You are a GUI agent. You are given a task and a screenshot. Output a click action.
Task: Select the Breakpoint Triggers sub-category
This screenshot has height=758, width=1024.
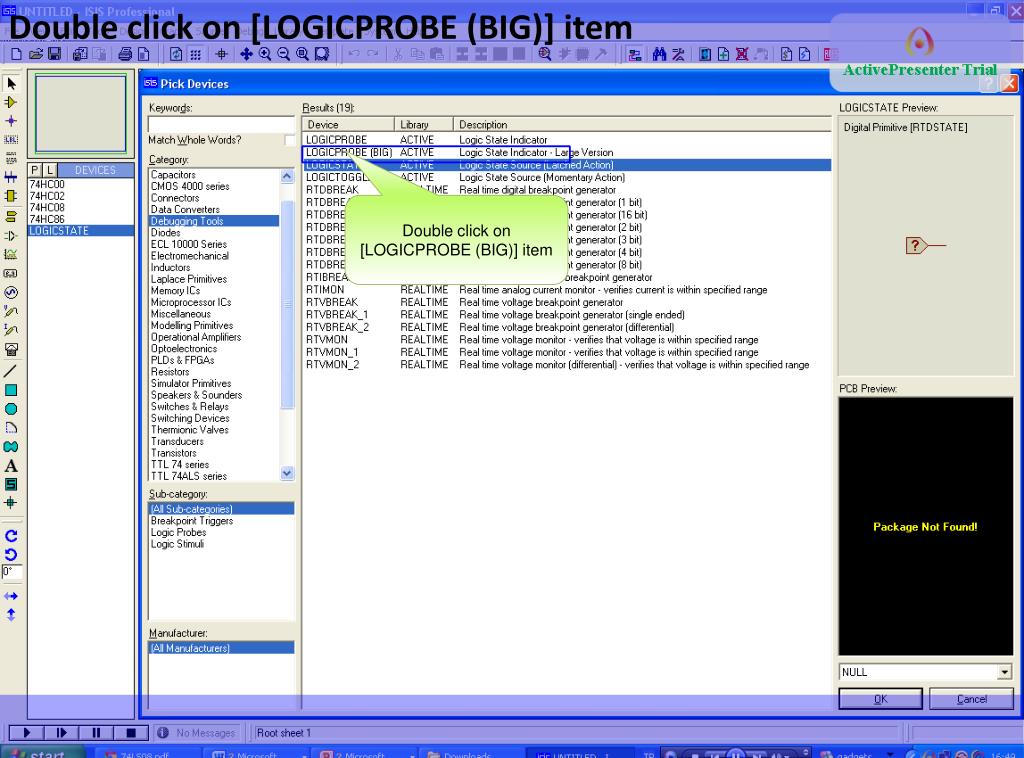191,521
